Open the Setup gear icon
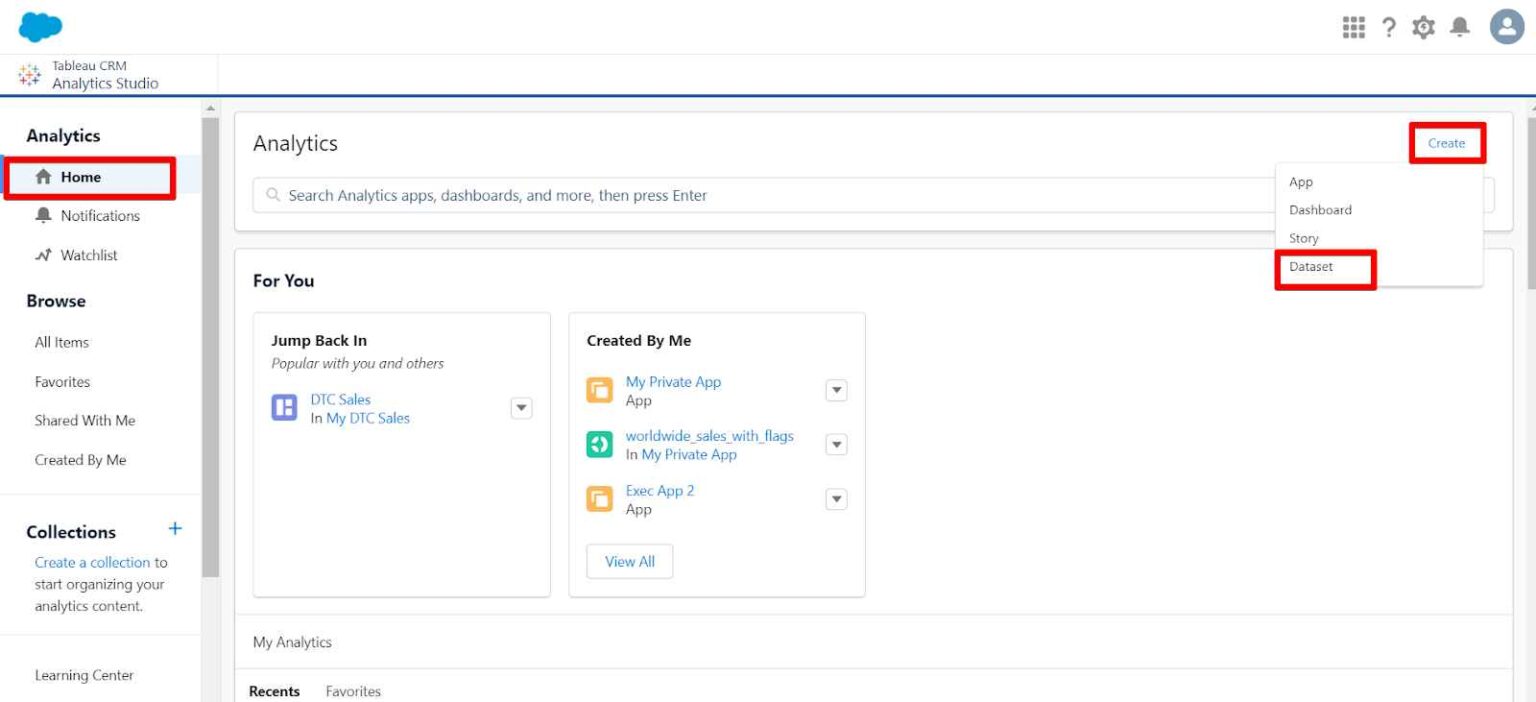The height and width of the screenshot is (702, 1536). point(1423,28)
